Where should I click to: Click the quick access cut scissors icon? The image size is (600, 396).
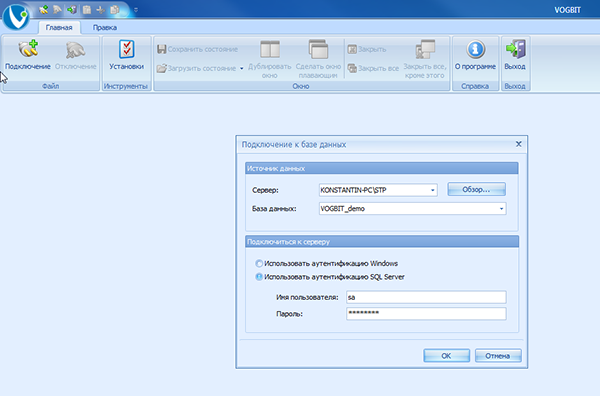coord(101,10)
